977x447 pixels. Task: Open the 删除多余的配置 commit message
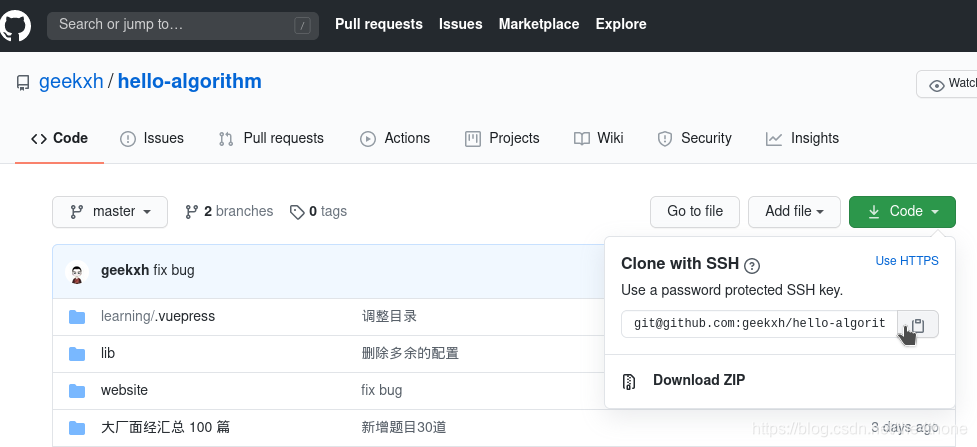click(410, 353)
